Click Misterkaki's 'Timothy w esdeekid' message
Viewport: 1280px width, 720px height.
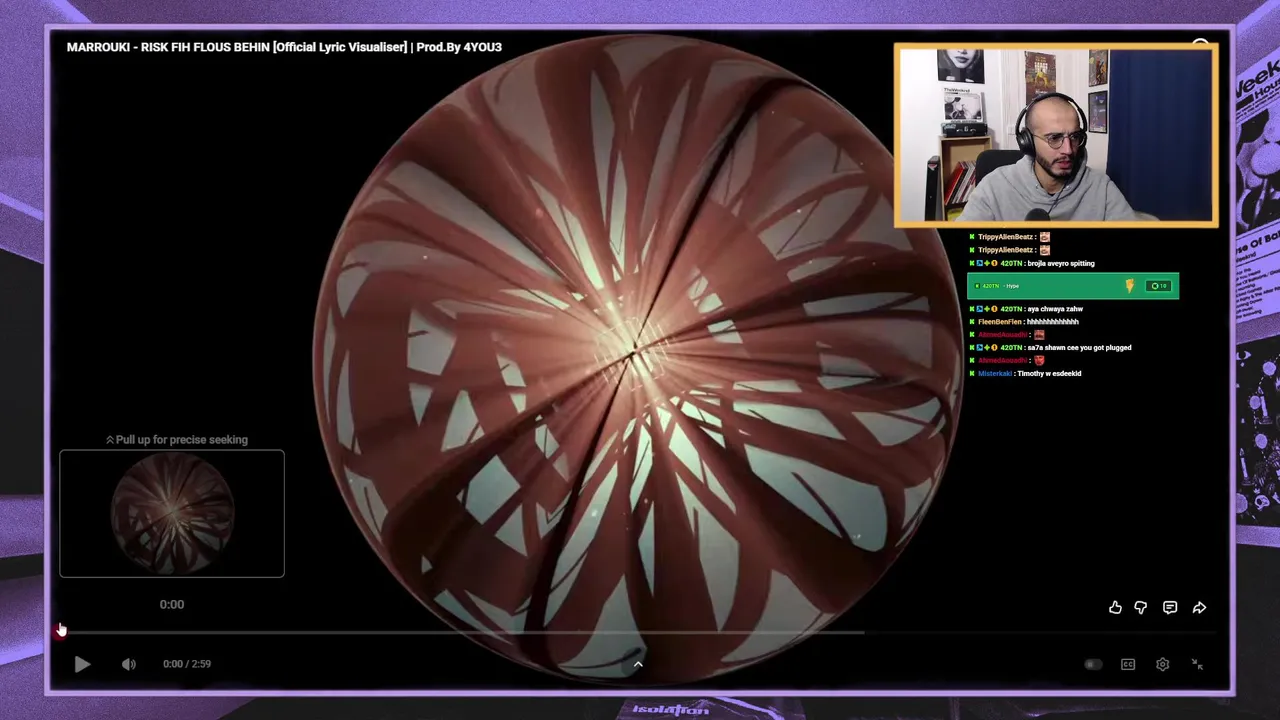click(1049, 373)
